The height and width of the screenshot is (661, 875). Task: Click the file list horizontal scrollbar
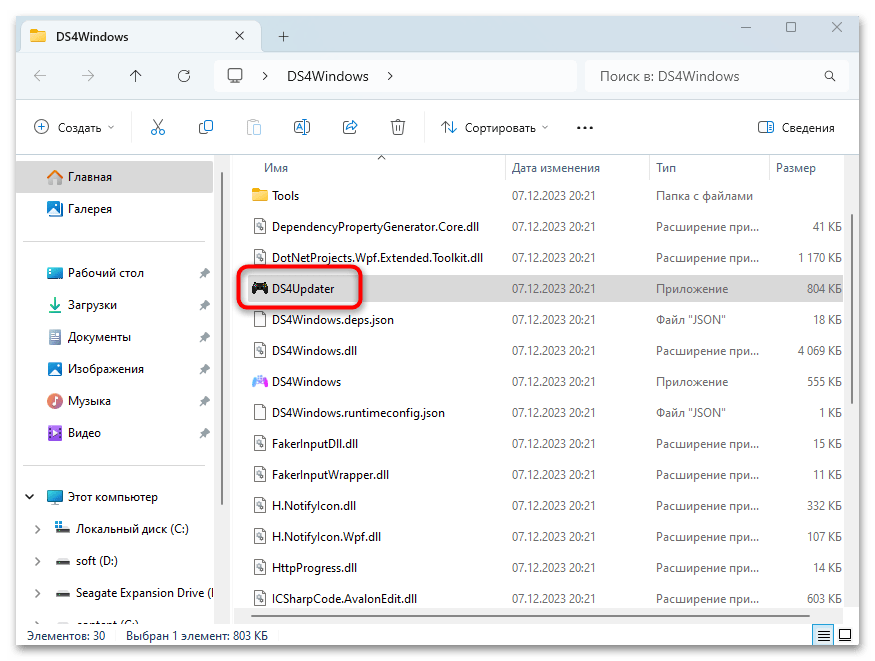click(x=530, y=616)
